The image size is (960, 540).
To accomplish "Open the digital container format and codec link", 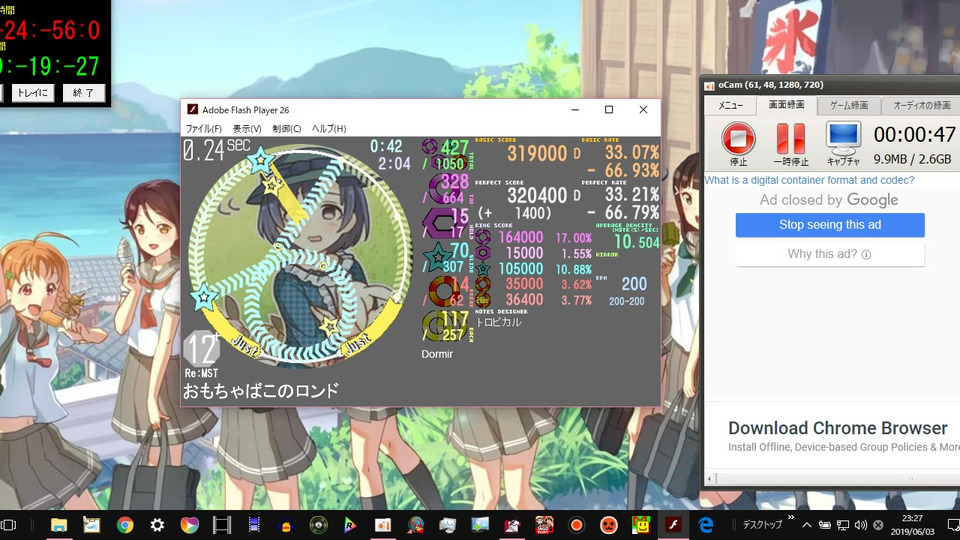I will click(x=809, y=180).
